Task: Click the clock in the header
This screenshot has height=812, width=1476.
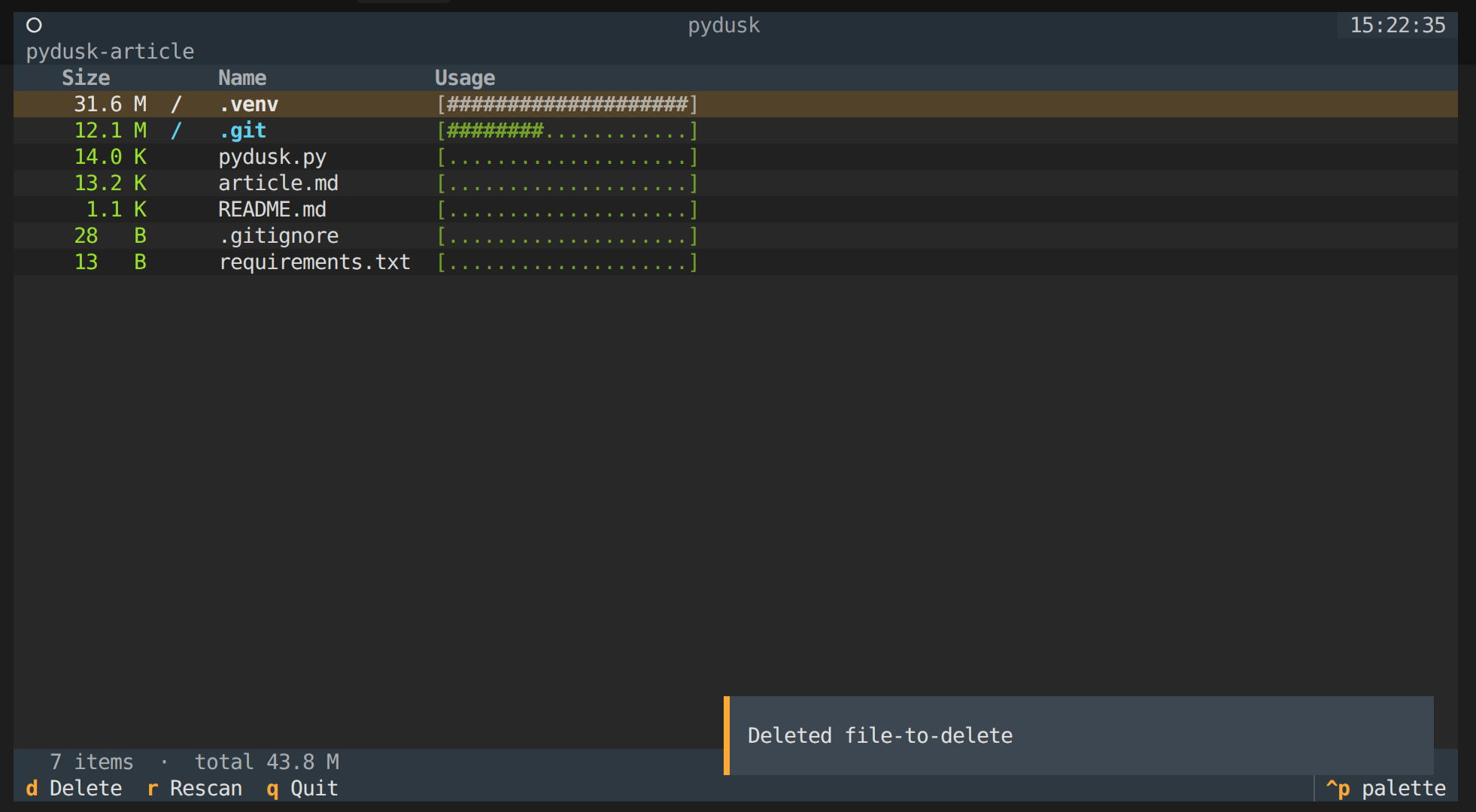Action: pyautogui.click(x=1397, y=26)
